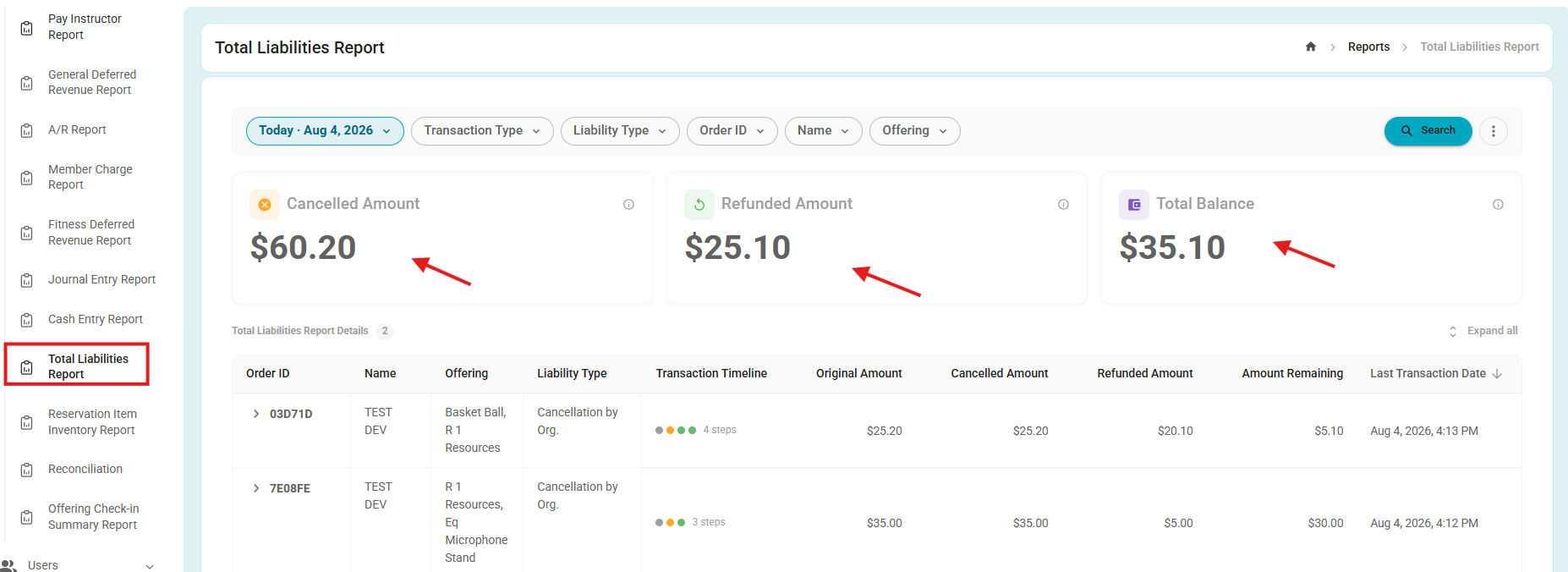Click the 4 steps timeline for 03D71D
The image size is (1568, 572).
(695, 430)
